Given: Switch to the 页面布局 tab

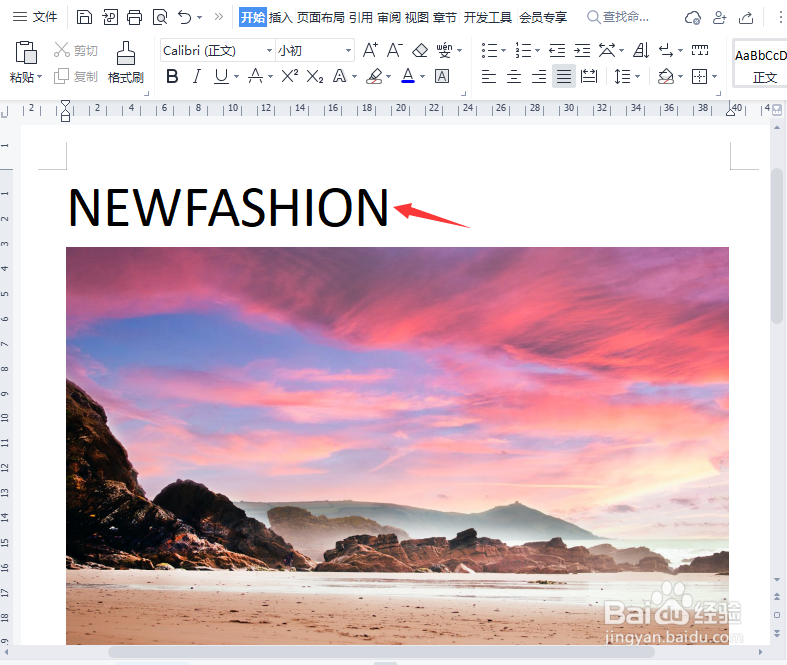Looking at the screenshot, I should pyautogui.click(x=321, y=18).
